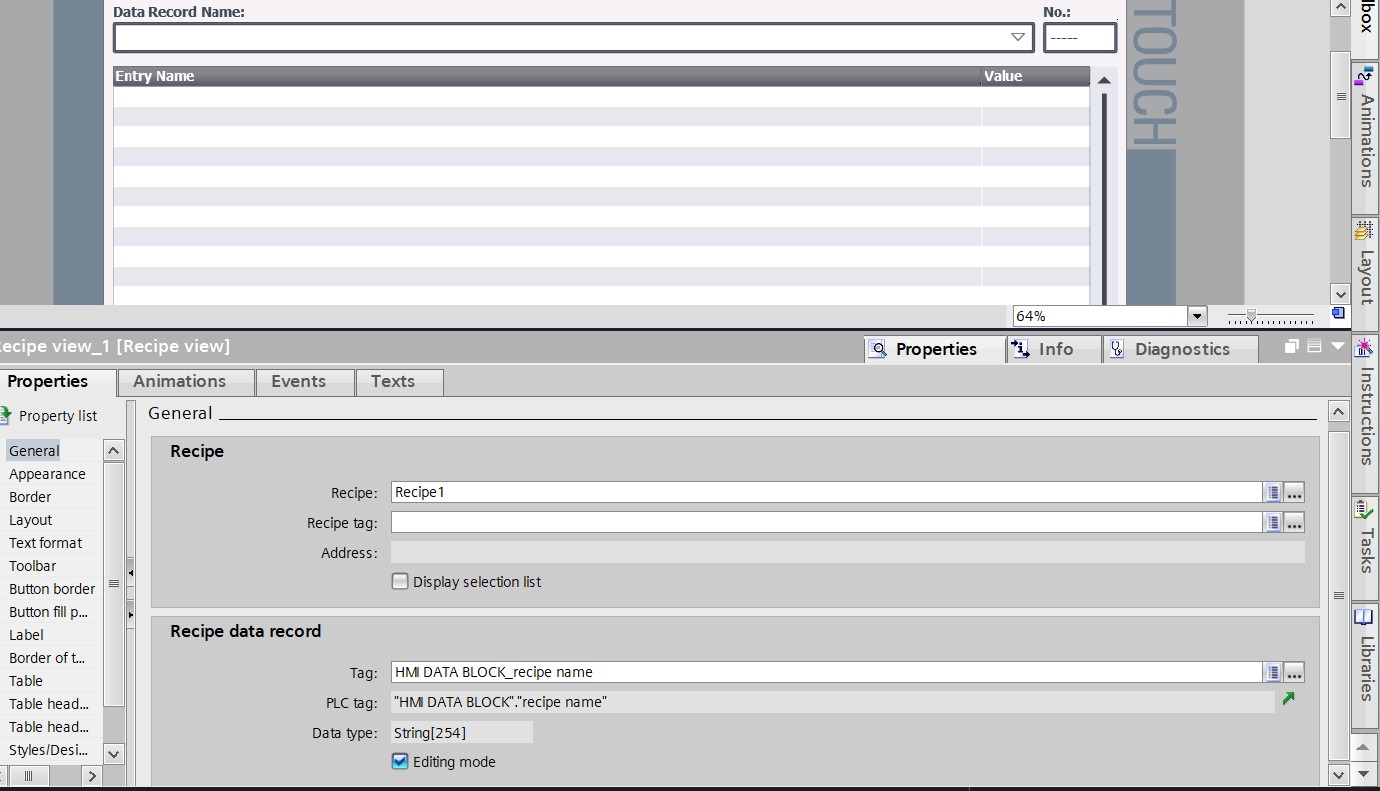Click the String[254] data type field
Screen dimensions: 1380x791
coord(462,732)
